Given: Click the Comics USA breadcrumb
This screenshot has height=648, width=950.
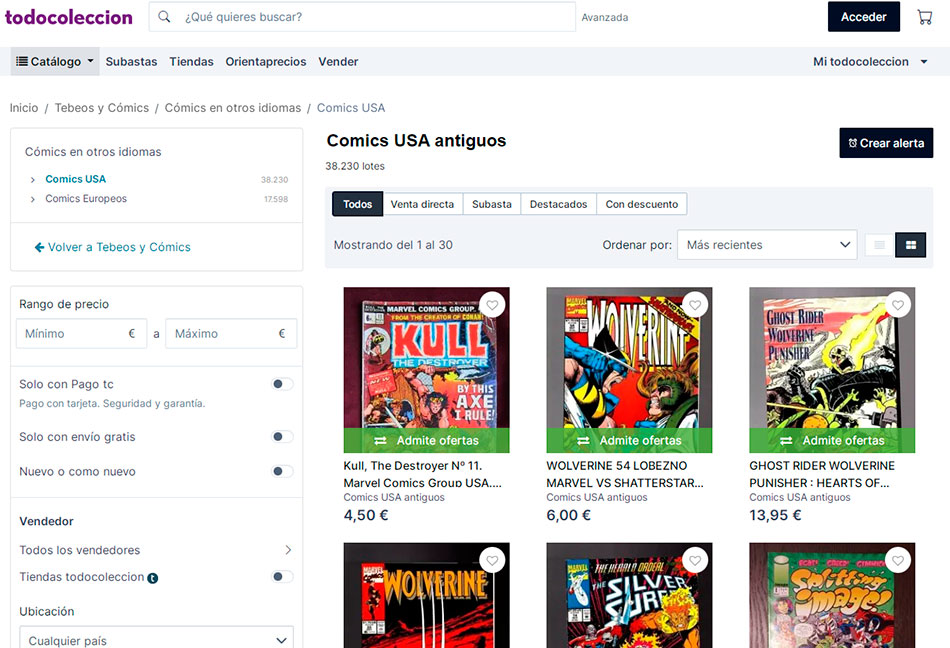Looking at the screenshot, I should (351, 108).
